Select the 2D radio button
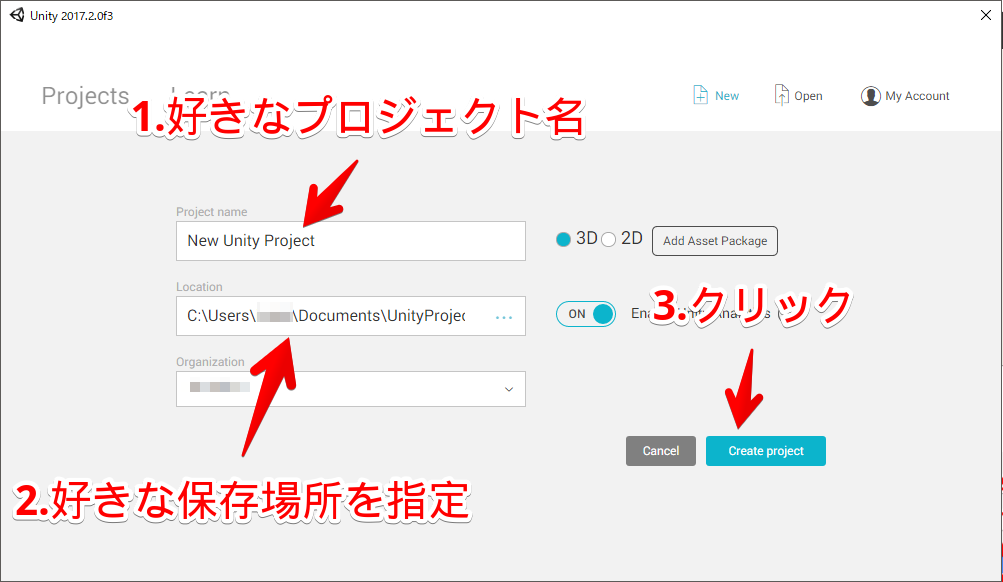The width and height of the screenshot is (1003, 582). [608, 239]
